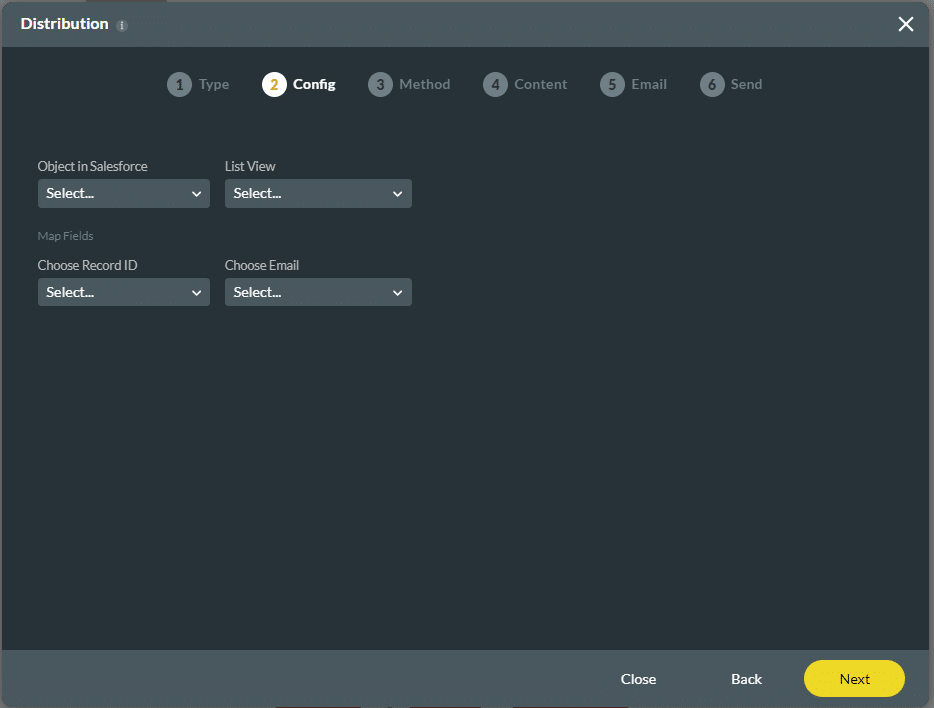Open the Choose Record ID dropdown
Screen dimensions: 934x708
(x=123, y=292)
